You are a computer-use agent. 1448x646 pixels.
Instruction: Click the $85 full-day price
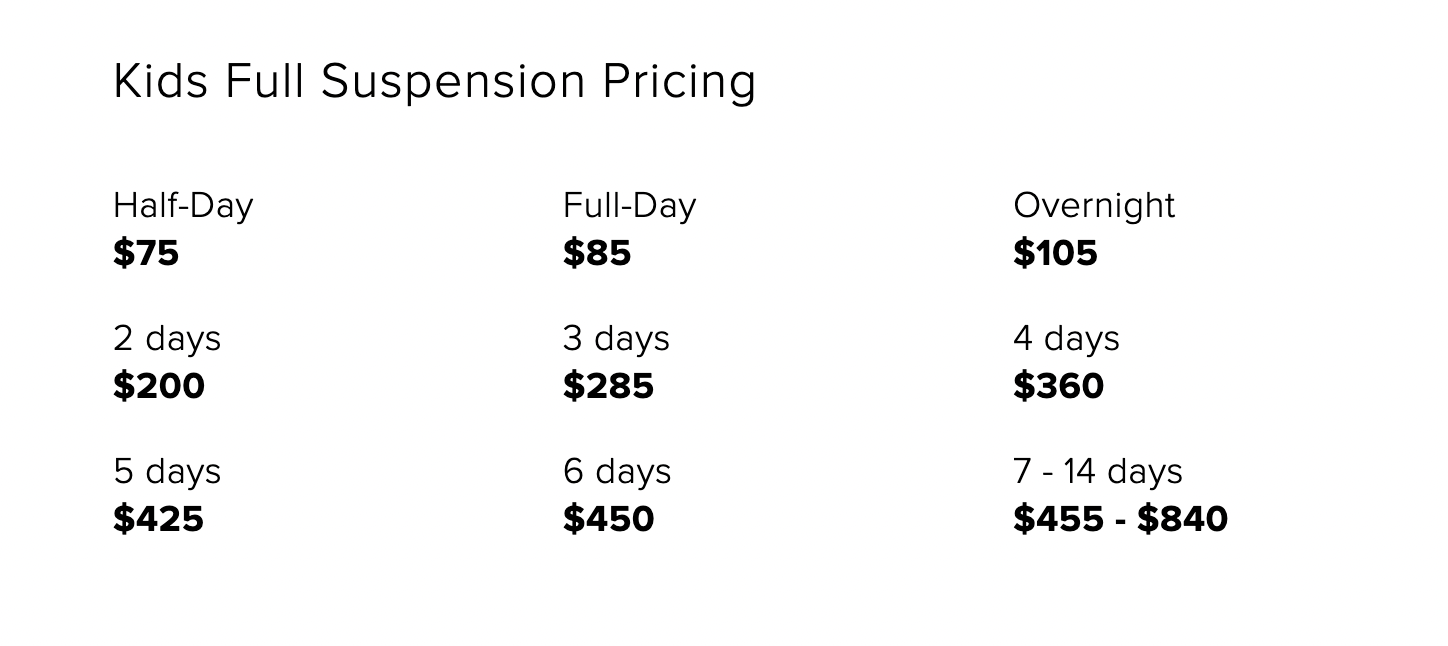point(597,253)
